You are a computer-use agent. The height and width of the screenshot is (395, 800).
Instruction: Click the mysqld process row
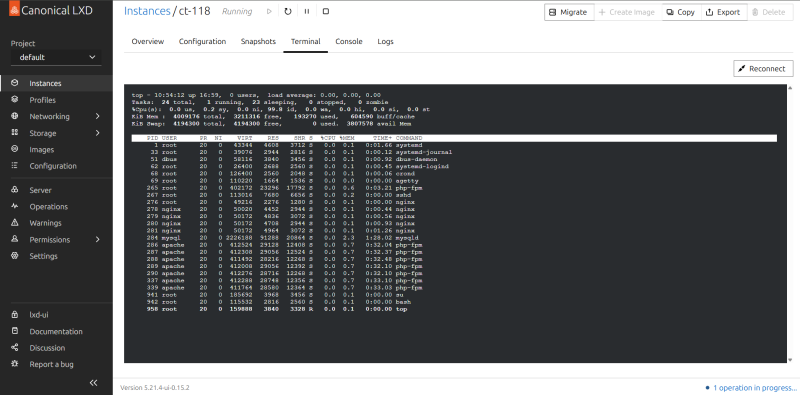pos(284,238)
